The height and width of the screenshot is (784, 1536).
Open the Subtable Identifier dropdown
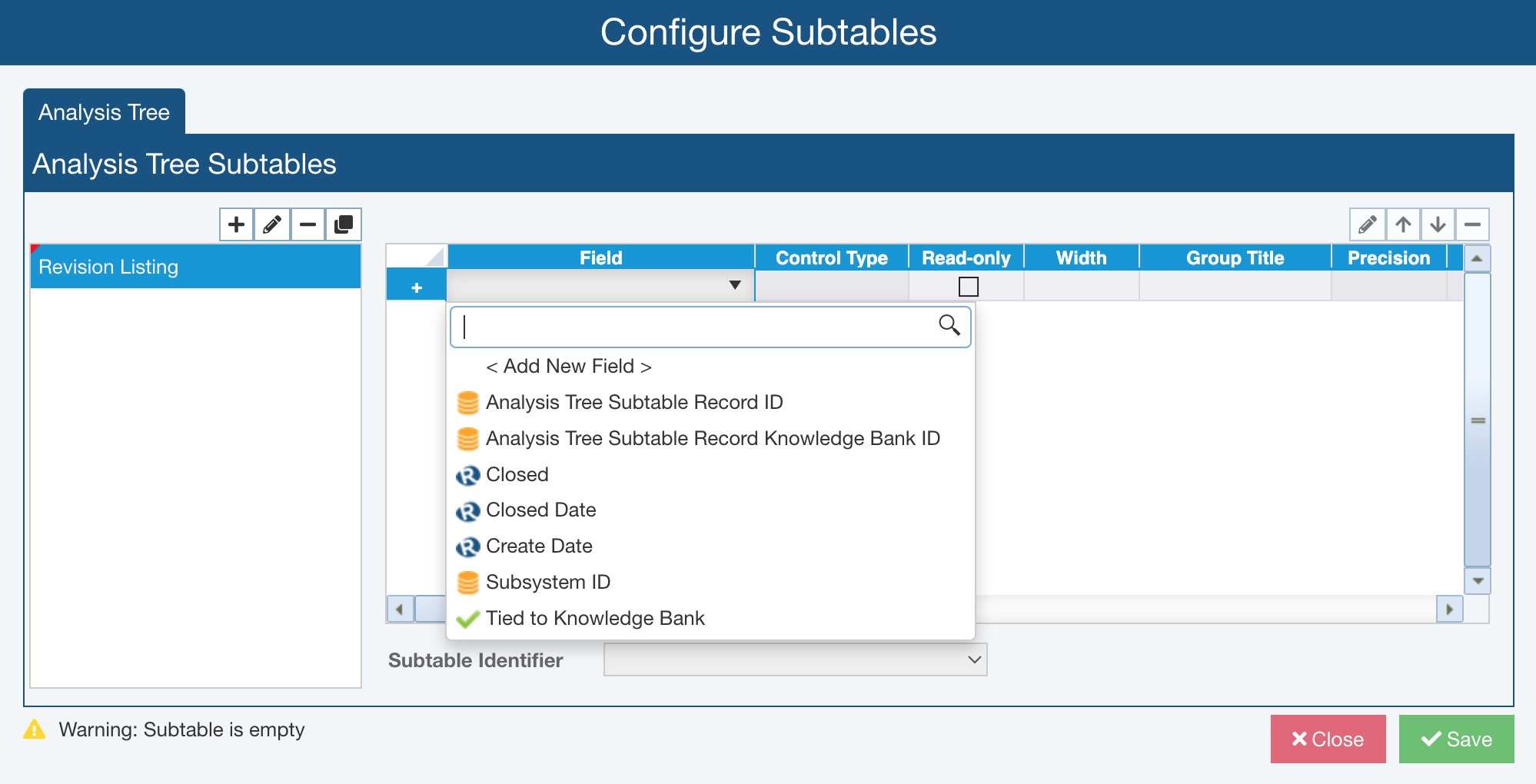tap(795, 659)
